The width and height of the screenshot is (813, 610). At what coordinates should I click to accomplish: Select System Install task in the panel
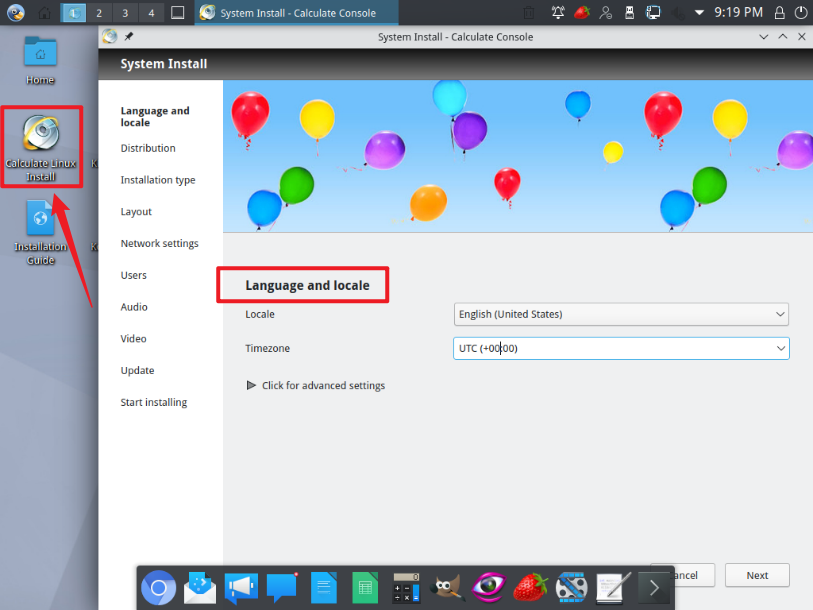click(296, 12)
